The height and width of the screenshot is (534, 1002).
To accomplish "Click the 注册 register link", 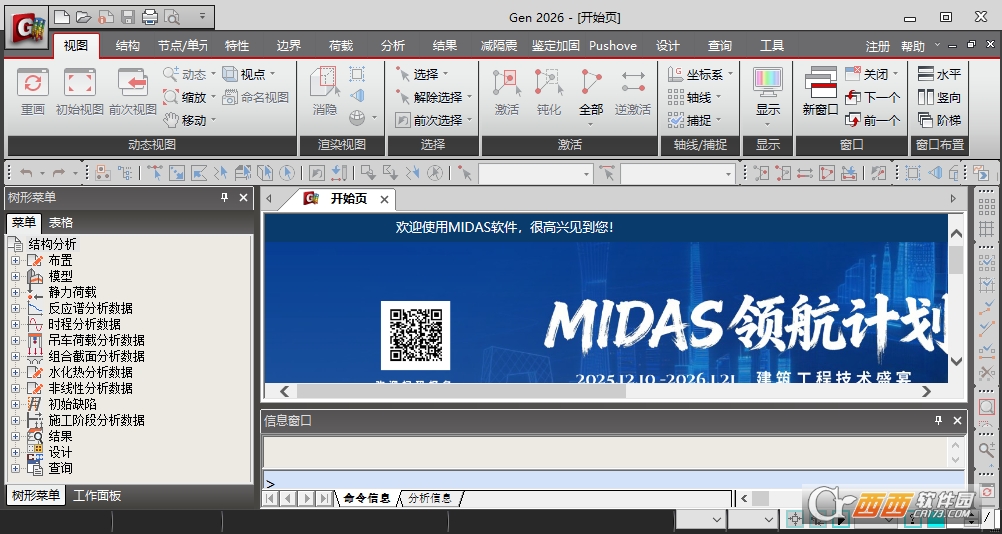I will 877,46.
